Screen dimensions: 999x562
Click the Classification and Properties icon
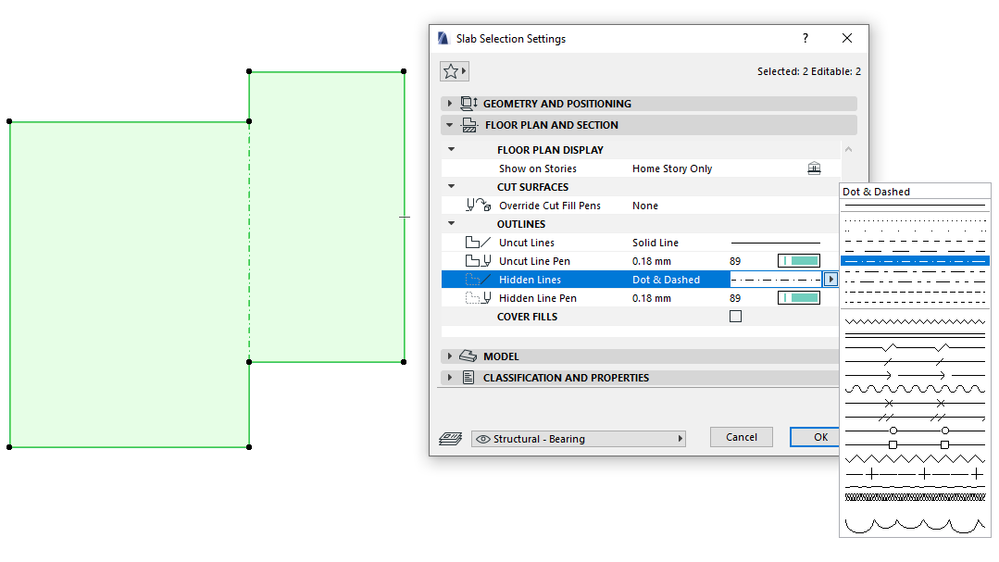[x=468, y=377]
